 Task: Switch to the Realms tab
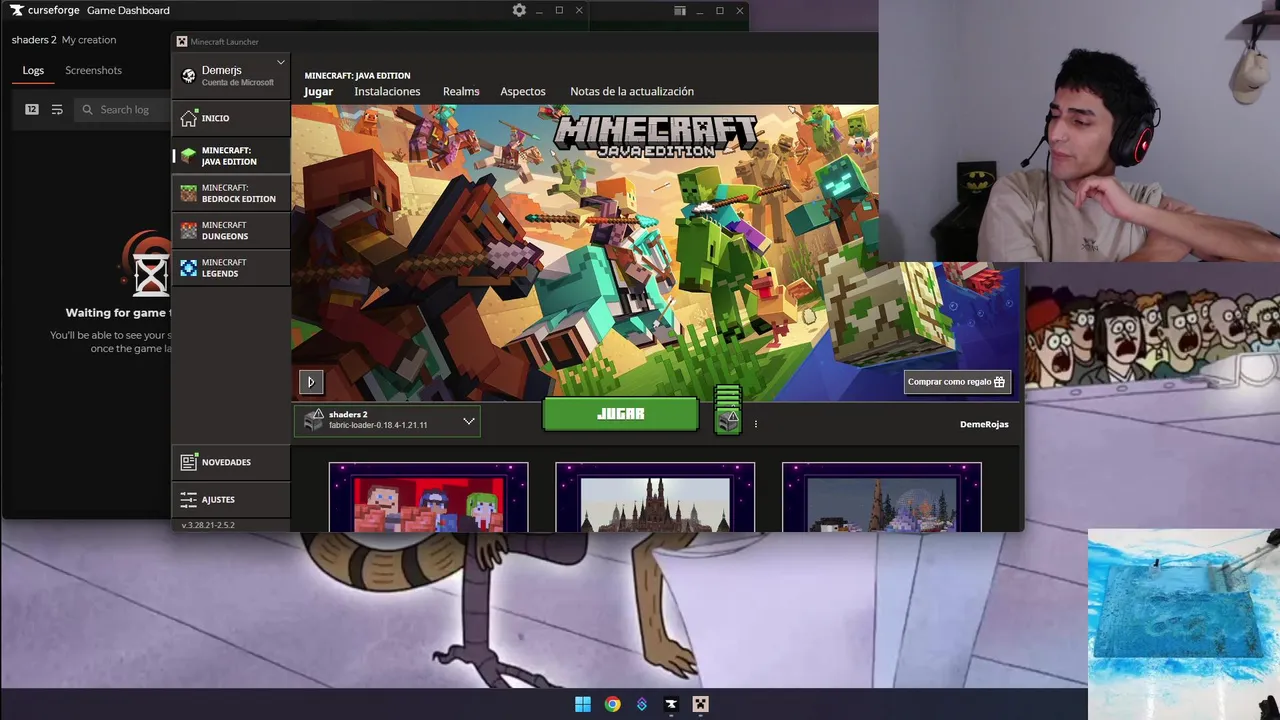pyautogui.click(x=461, y=92)
